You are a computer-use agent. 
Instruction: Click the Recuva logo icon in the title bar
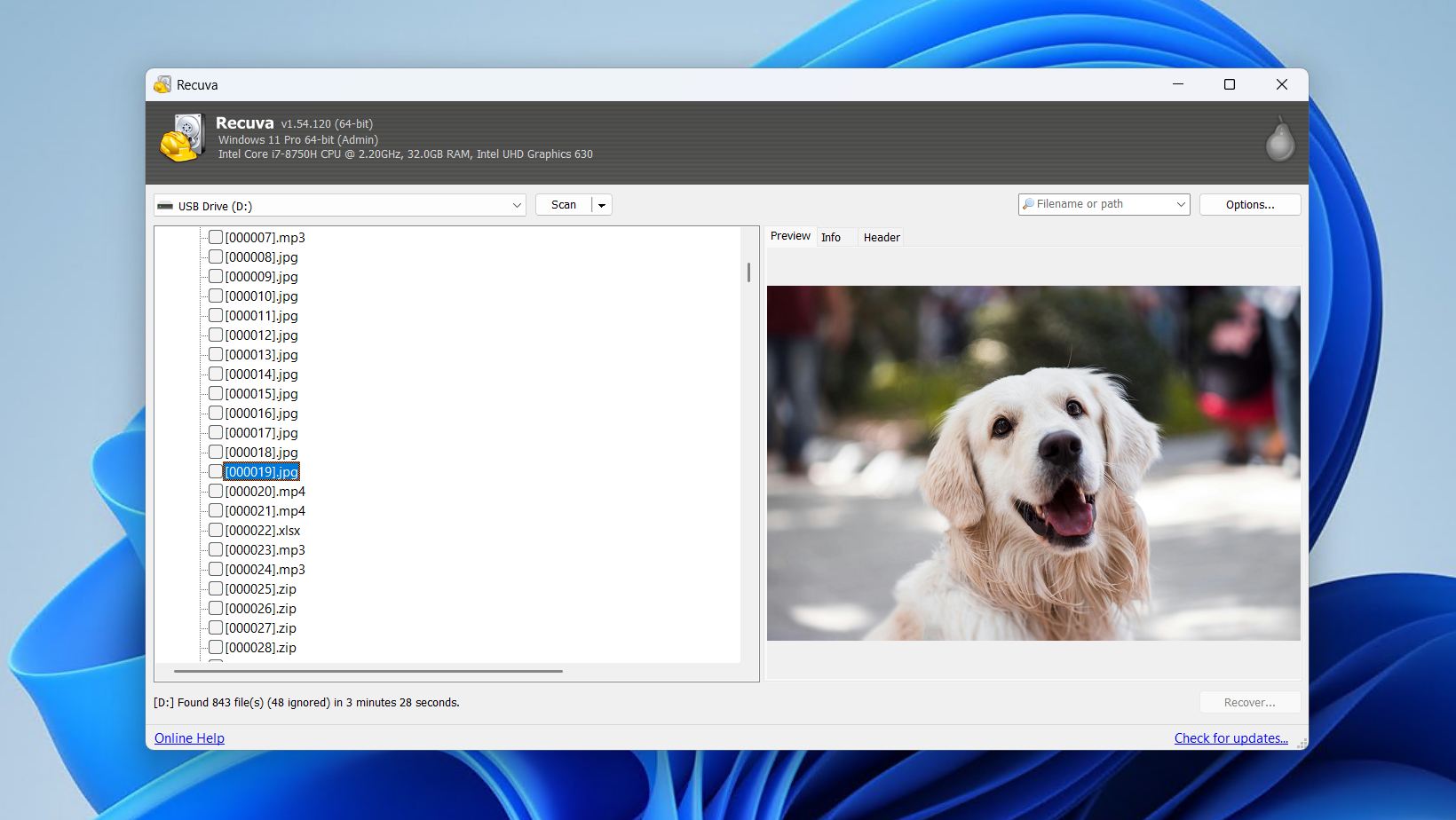tap(162, 84)
